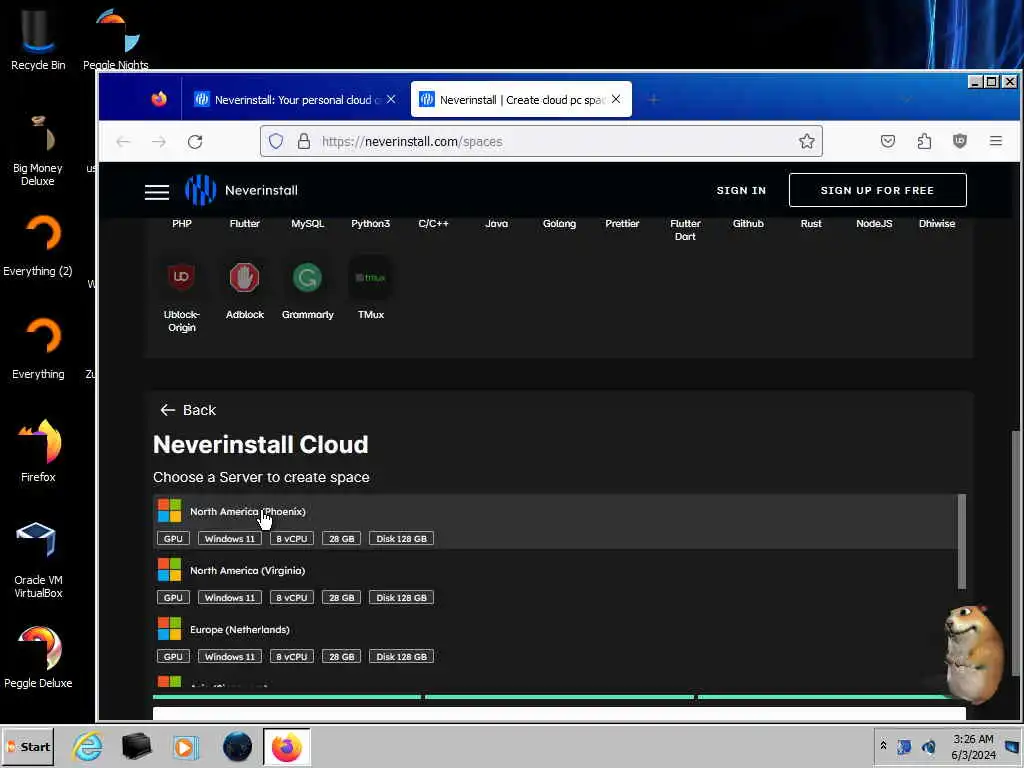This screenshot has width=1024, height=768.
Task: Open the Windows Start menu
Action: click(x=28, y=746)
